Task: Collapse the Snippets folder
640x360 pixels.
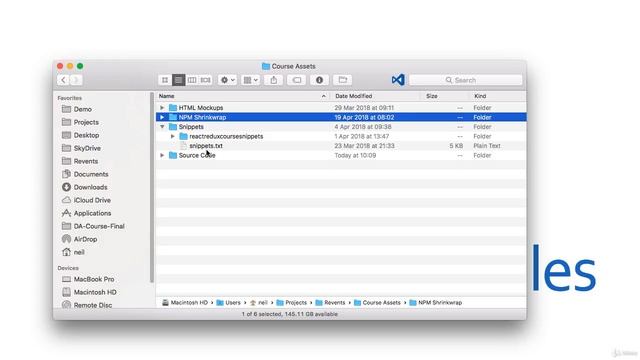Action: [162, 127]
